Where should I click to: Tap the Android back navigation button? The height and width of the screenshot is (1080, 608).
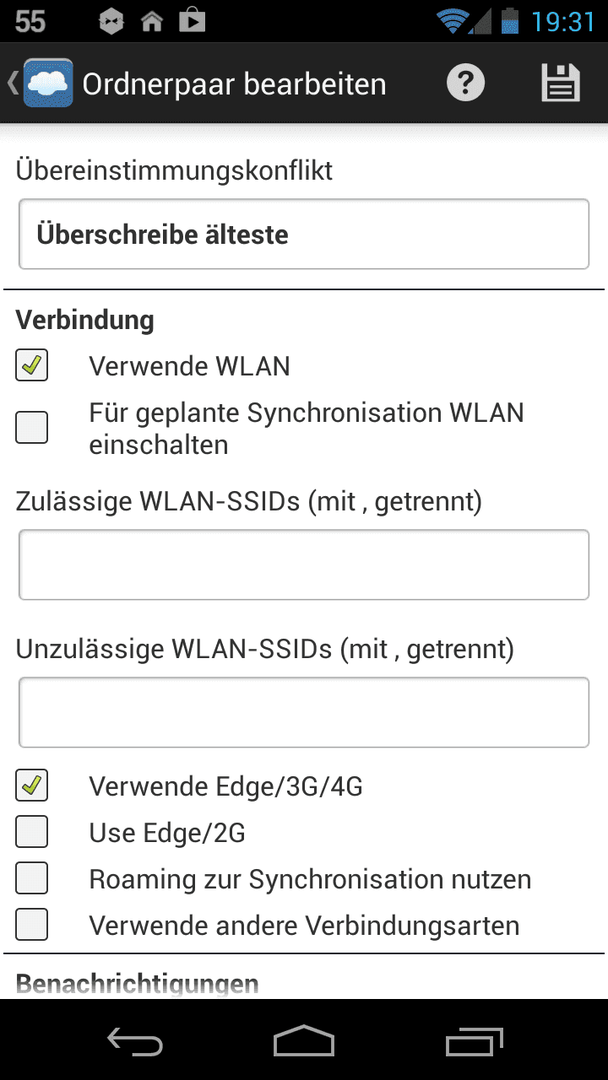tap(135, 1040)
